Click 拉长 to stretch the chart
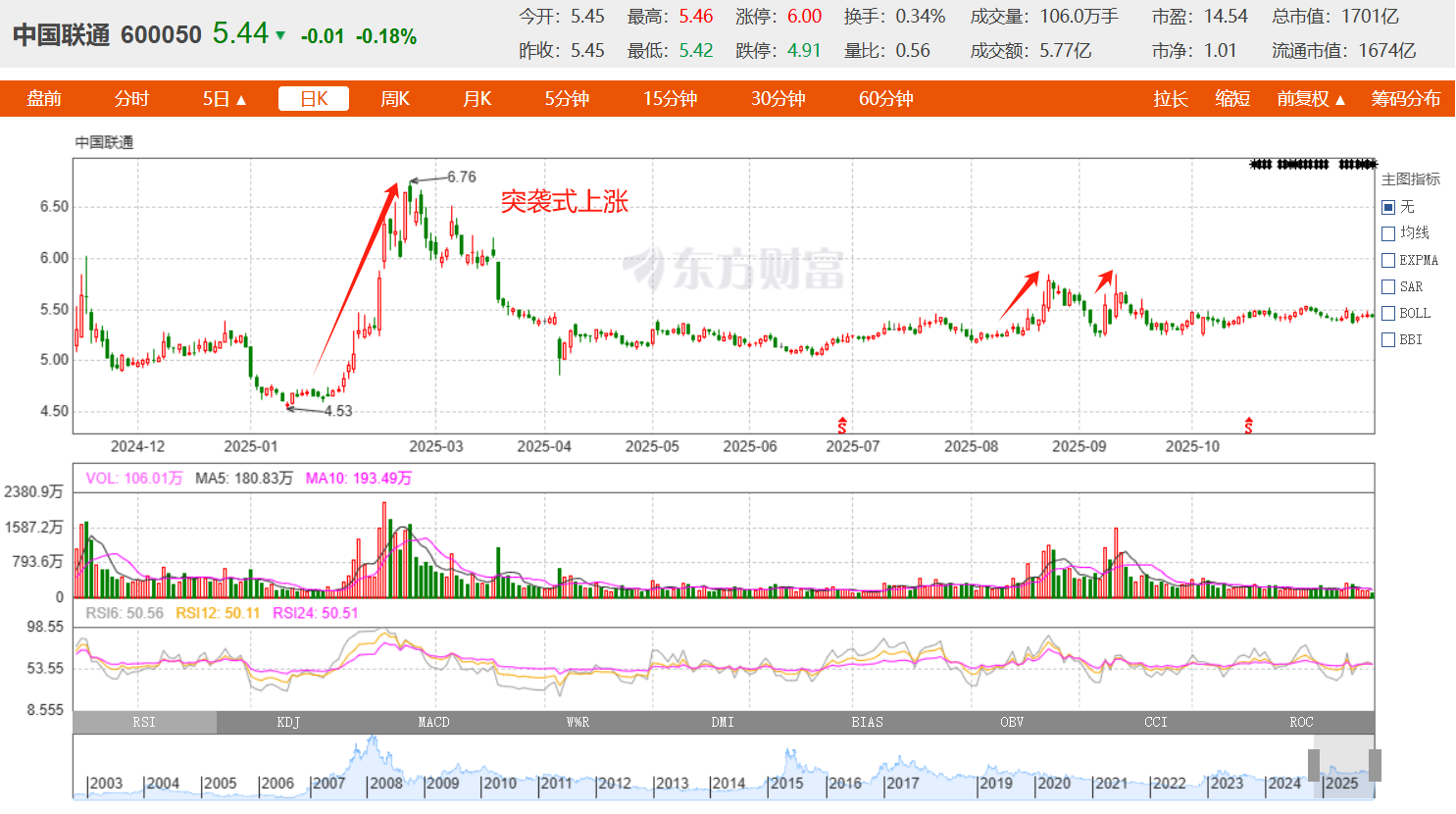 (x=1171, y=99)
